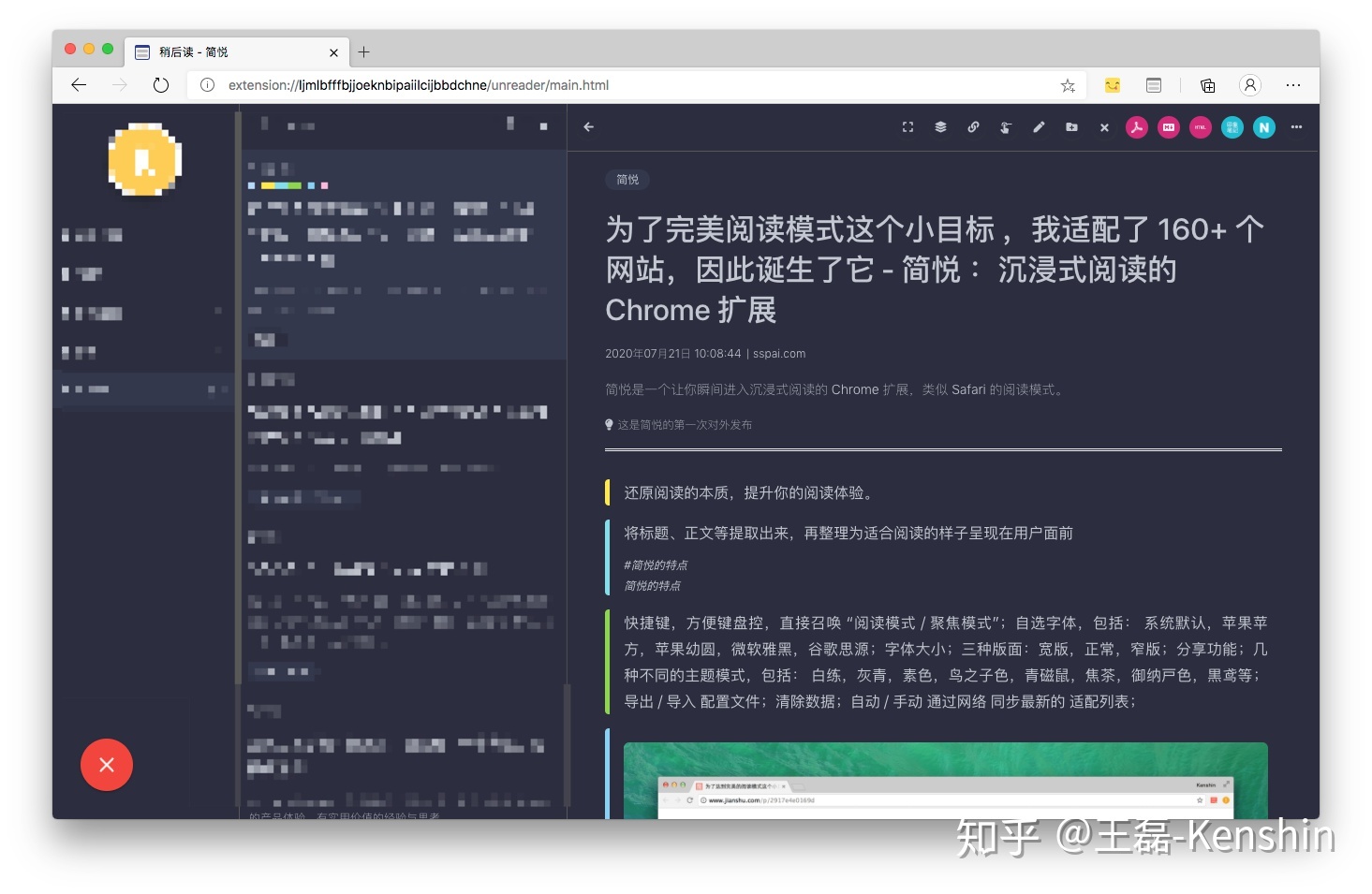Click the '#简悦的特点' tag text
Viewport: 1372px width, 894px height.
pos(656,565)
